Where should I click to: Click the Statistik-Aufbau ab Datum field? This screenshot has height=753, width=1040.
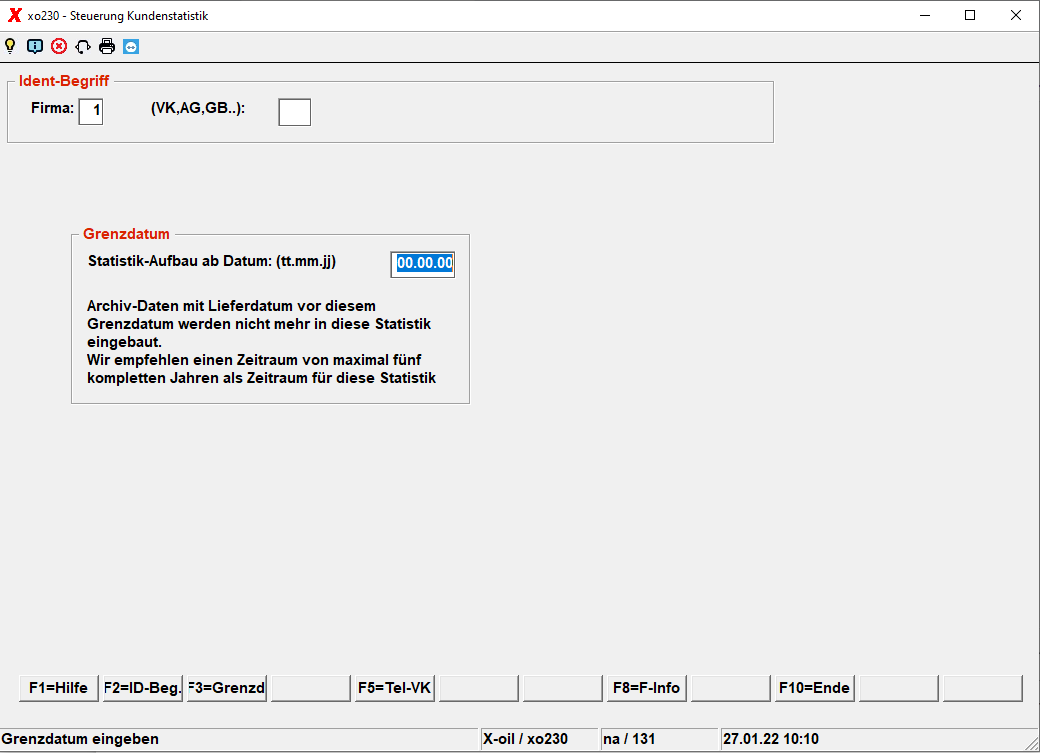pyautogui.click(x=422, y=264)
